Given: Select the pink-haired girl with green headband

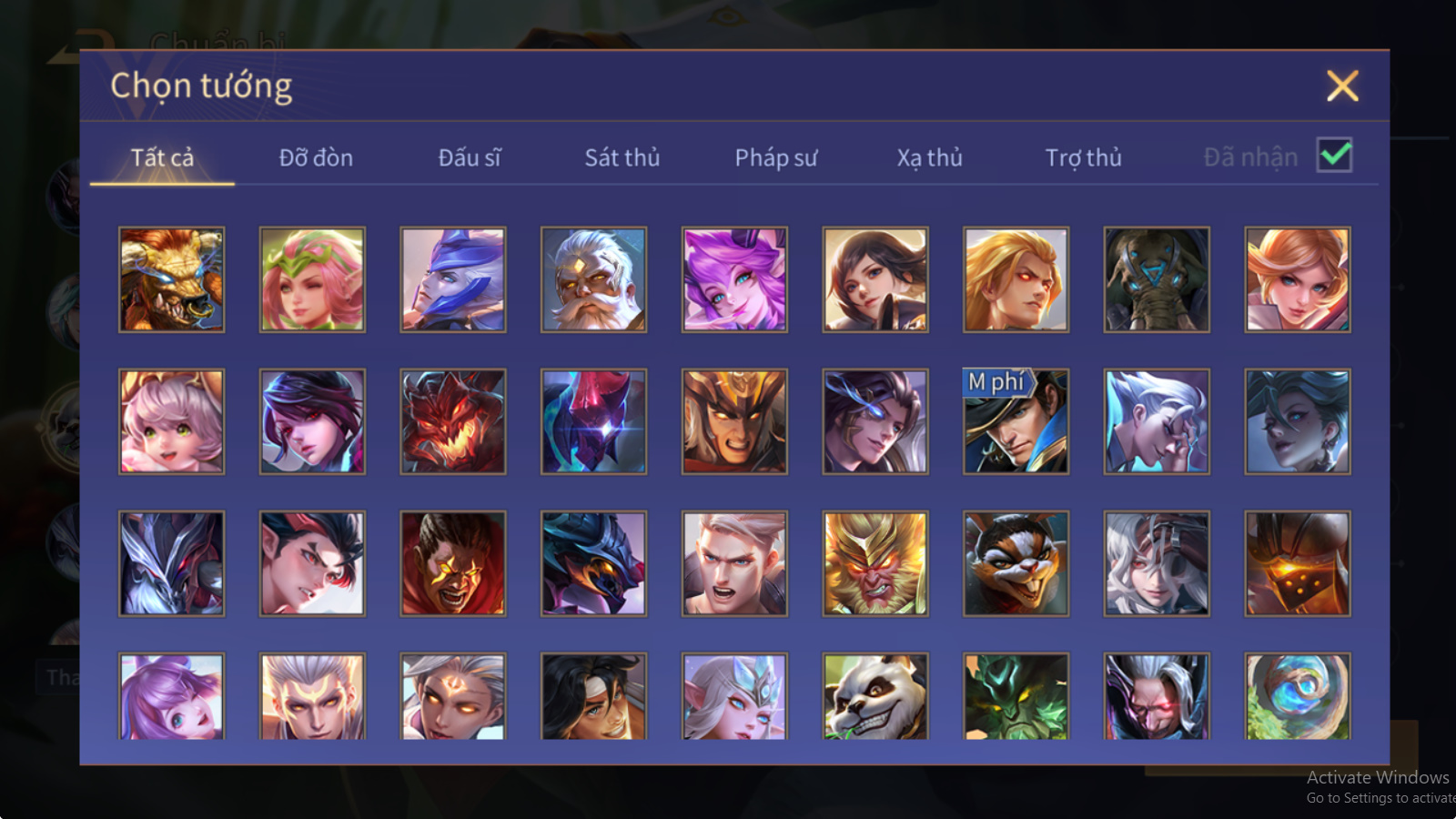Looking at the screenshot, I should click(312, 279).
